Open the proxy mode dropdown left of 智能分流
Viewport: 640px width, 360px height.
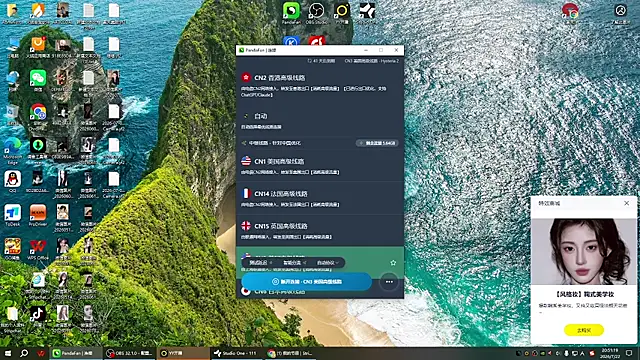(260, 263)
